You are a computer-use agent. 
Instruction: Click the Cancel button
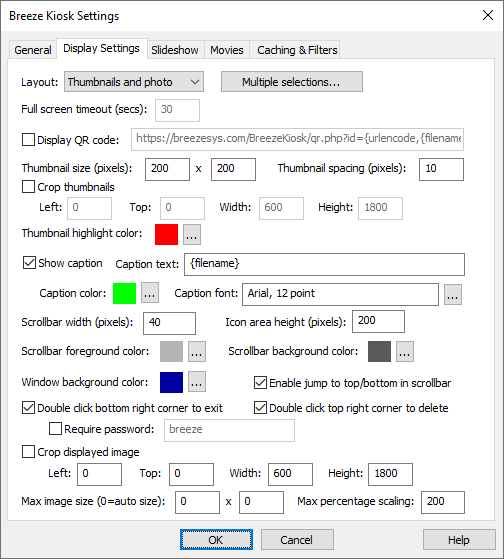(297, 539)
